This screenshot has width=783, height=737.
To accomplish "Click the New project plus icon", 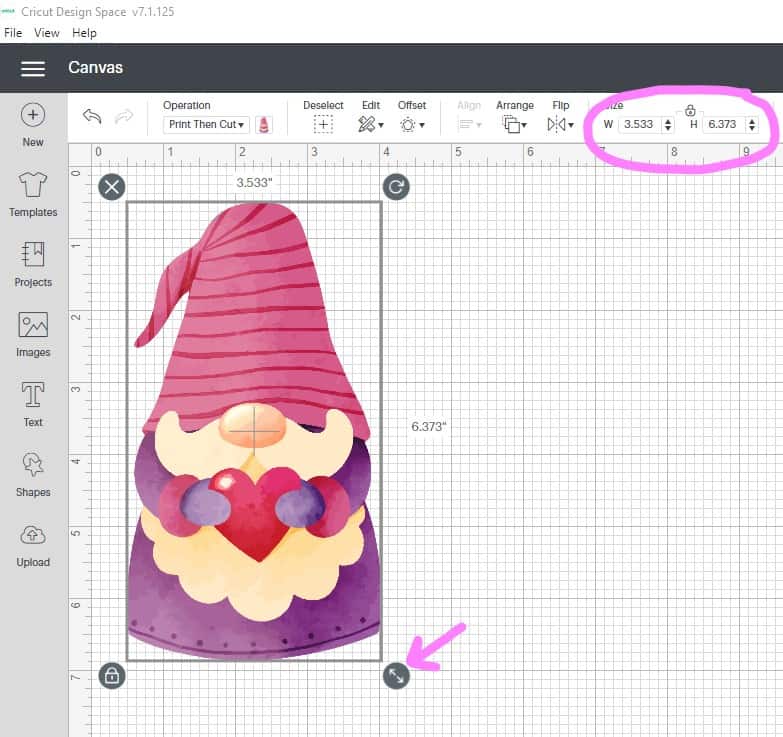I will coord(33,115).
